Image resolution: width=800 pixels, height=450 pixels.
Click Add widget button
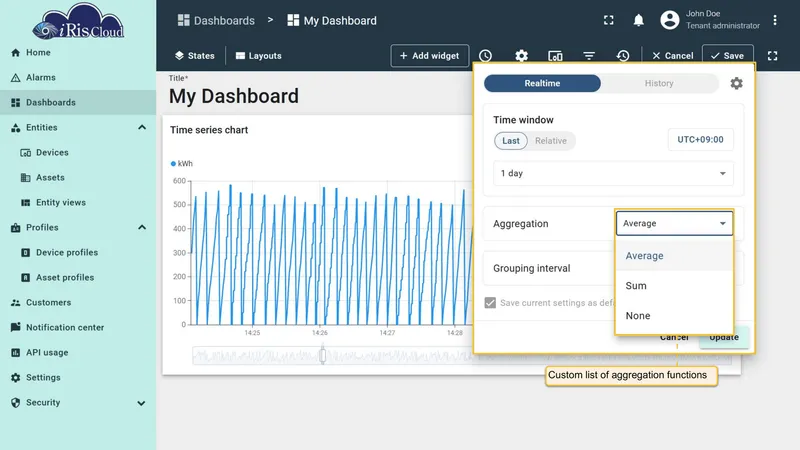click(x=430, y=56)
